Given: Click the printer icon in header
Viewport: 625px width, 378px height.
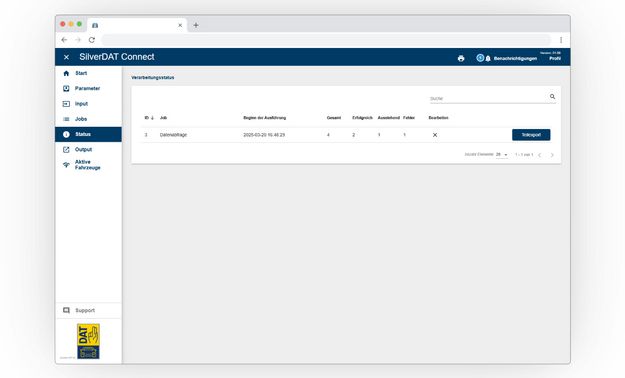Looking at the screenshot, I should coord(461,59).
